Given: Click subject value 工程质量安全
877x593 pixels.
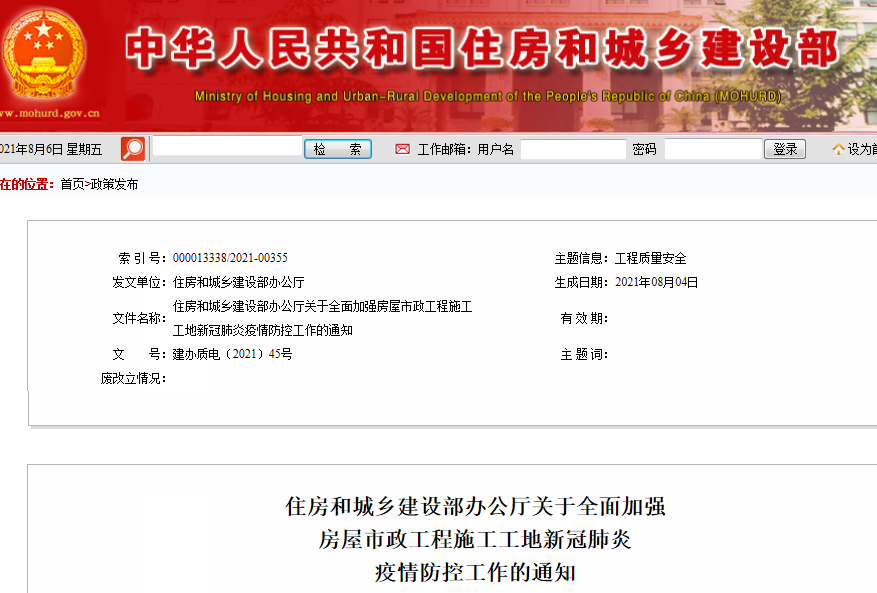Looking at the screenshot, I should click(x=650, y=258).
